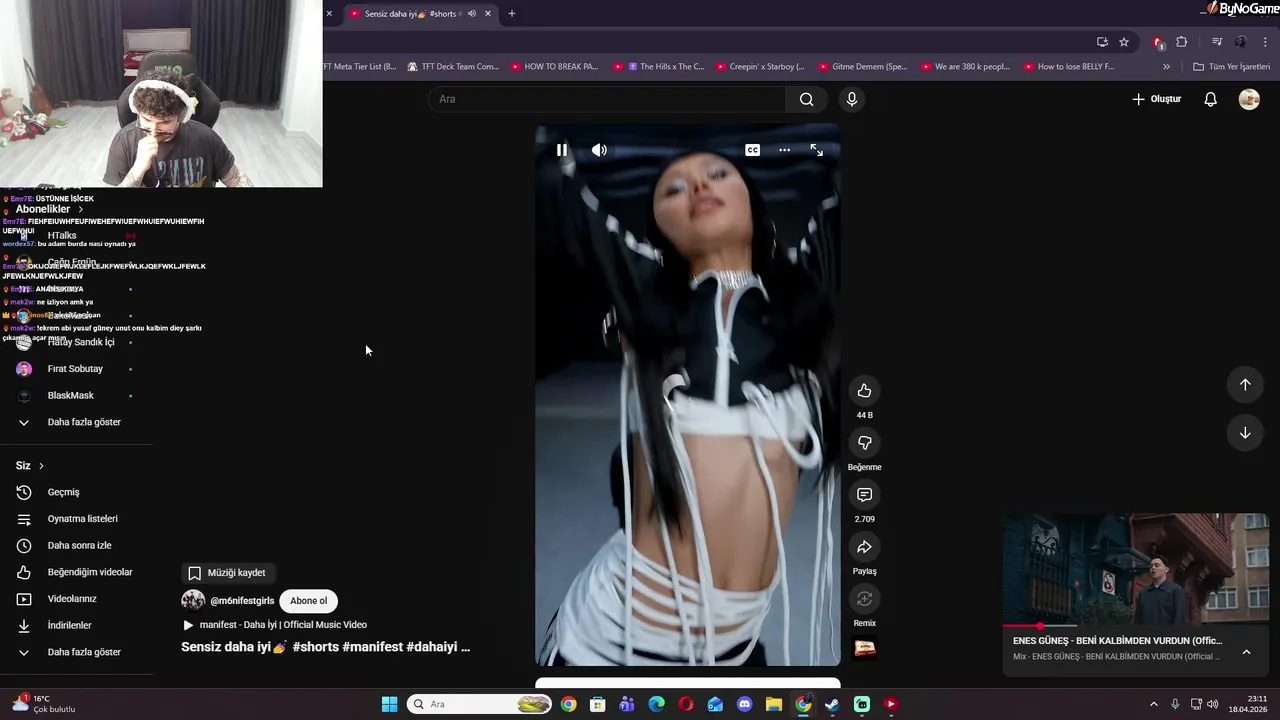Open the HOW TO BREAK PA... bookmark
Screen dimensions: 1280x720
554,67
